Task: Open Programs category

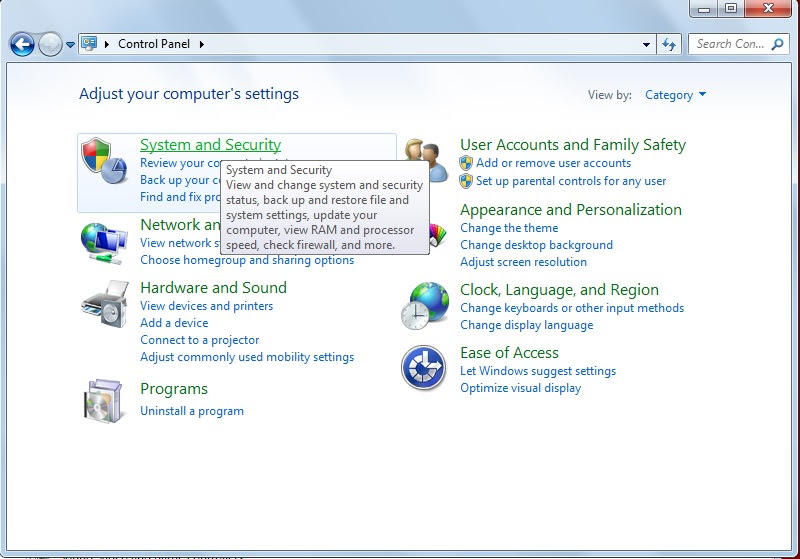Action: click(x=173, y=389)
